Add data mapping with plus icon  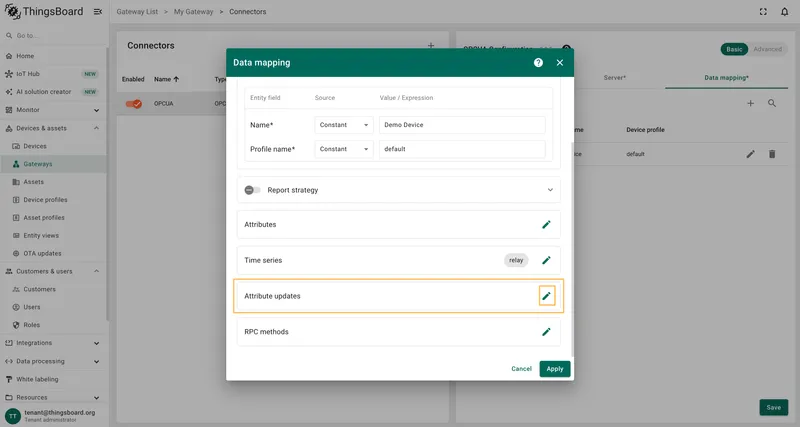(x=751, y=104)
